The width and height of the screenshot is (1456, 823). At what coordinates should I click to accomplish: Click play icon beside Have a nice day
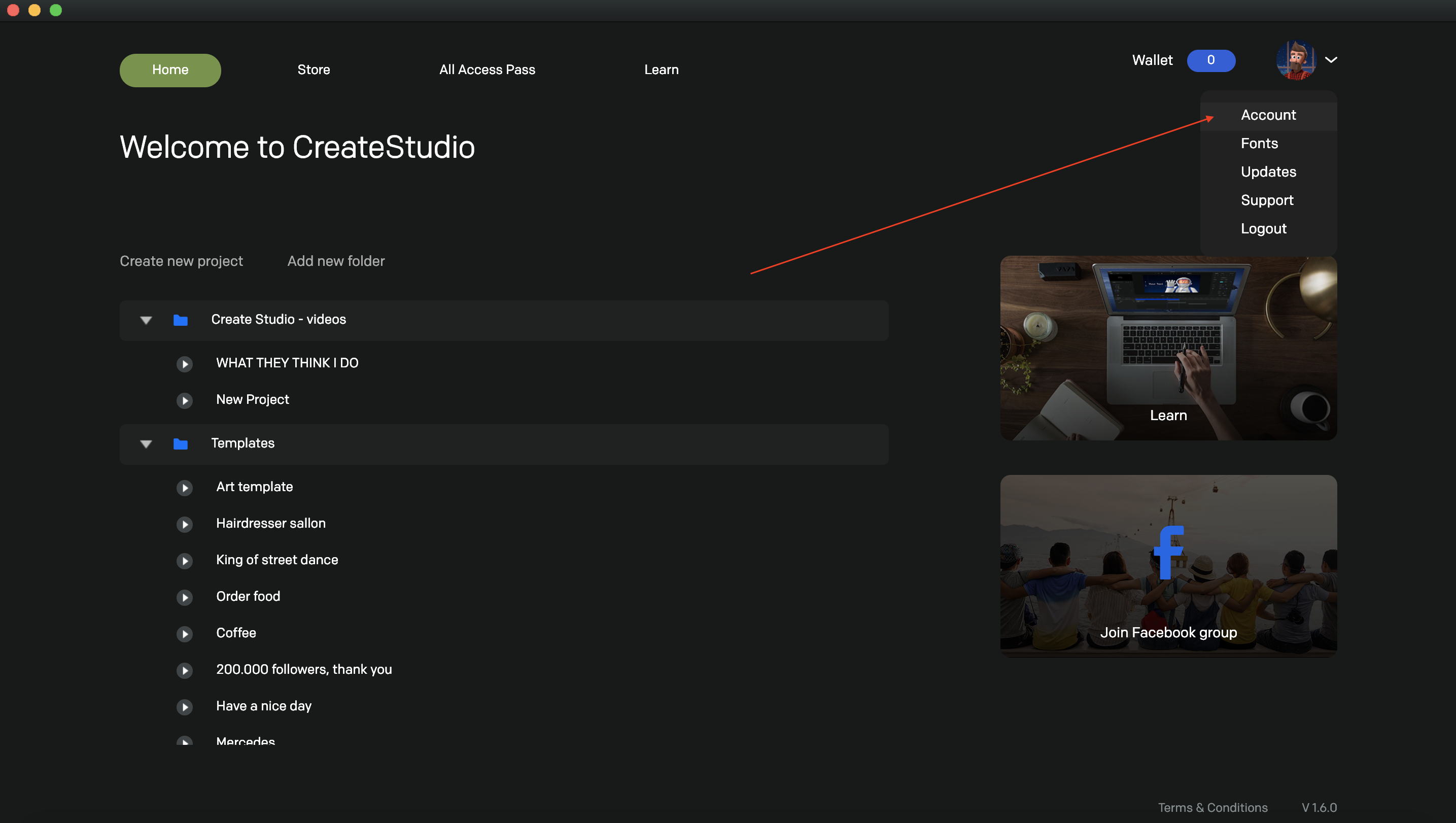(x=184, y=707)
